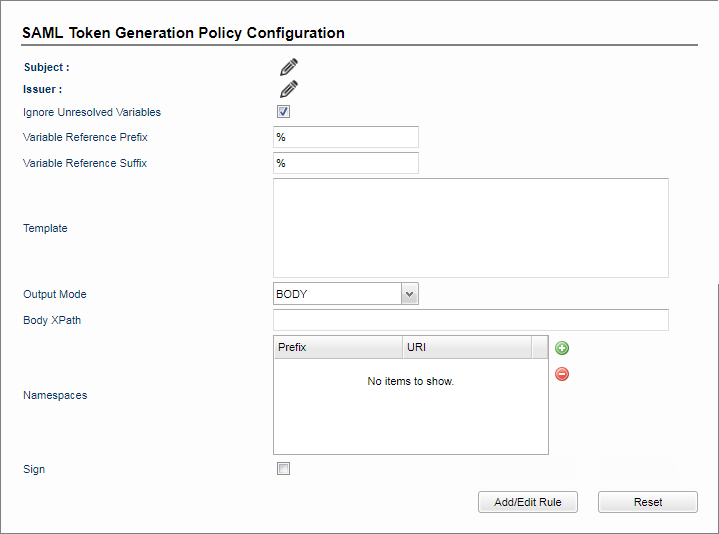The image size is (719, 534).
Task: Click the Body XPath input field
Action: [x=471, y=320]
